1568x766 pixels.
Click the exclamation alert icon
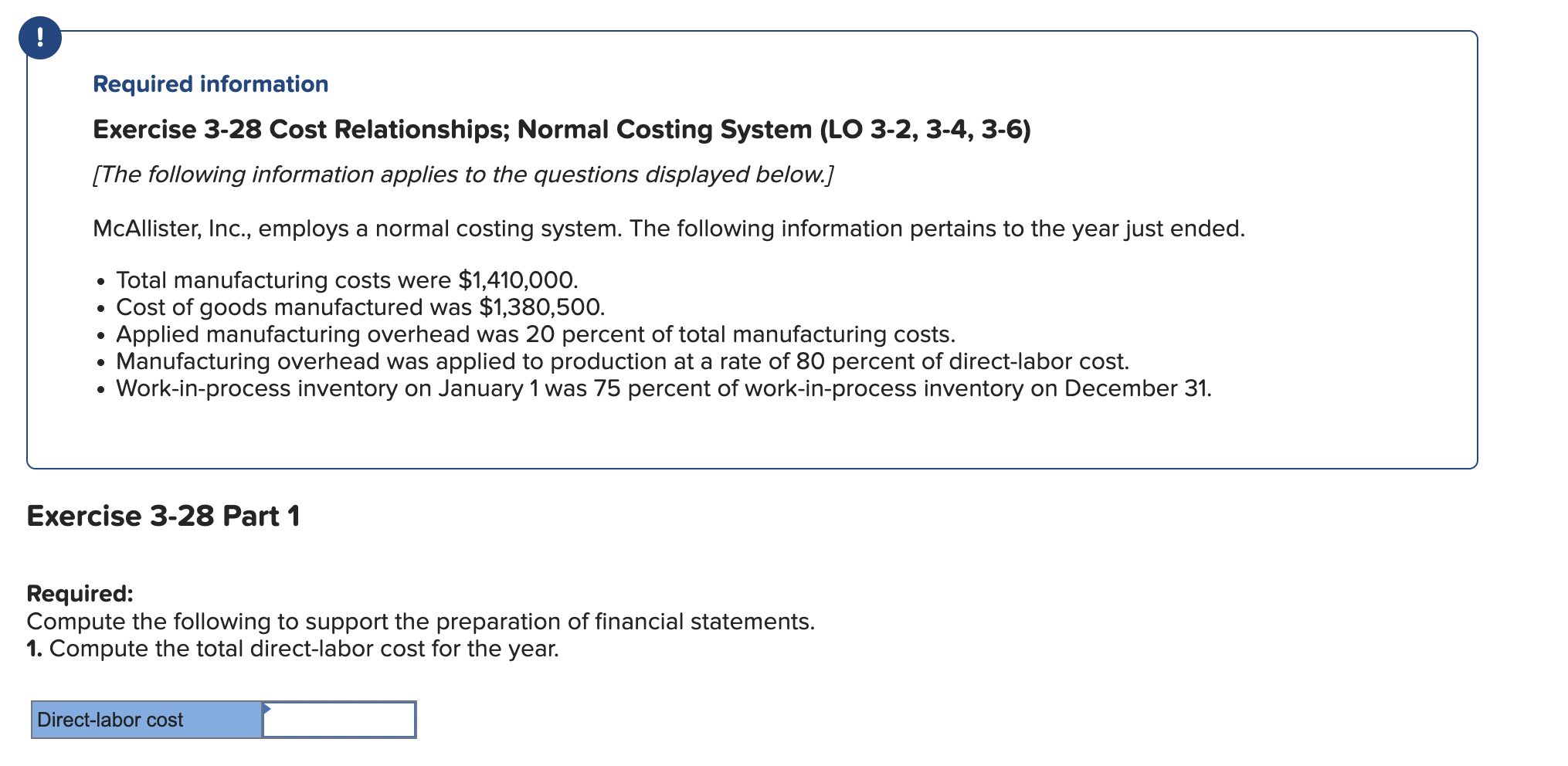point(40,37)
